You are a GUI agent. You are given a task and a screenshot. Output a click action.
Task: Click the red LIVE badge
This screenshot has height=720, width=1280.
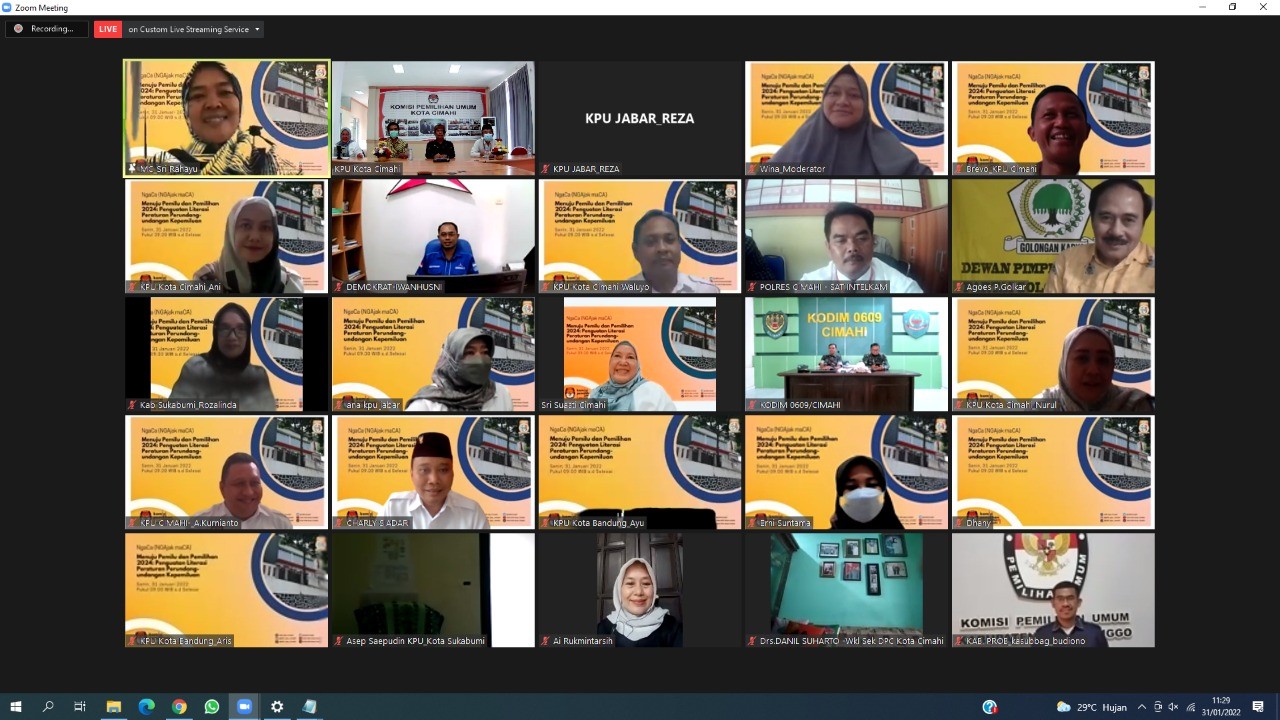[x=107, y=29]
